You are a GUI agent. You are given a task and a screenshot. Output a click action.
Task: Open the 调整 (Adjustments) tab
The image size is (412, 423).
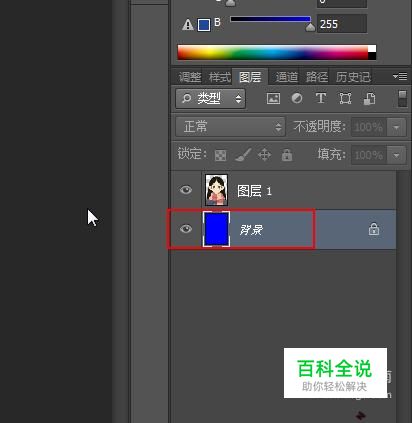coord(190,77)
